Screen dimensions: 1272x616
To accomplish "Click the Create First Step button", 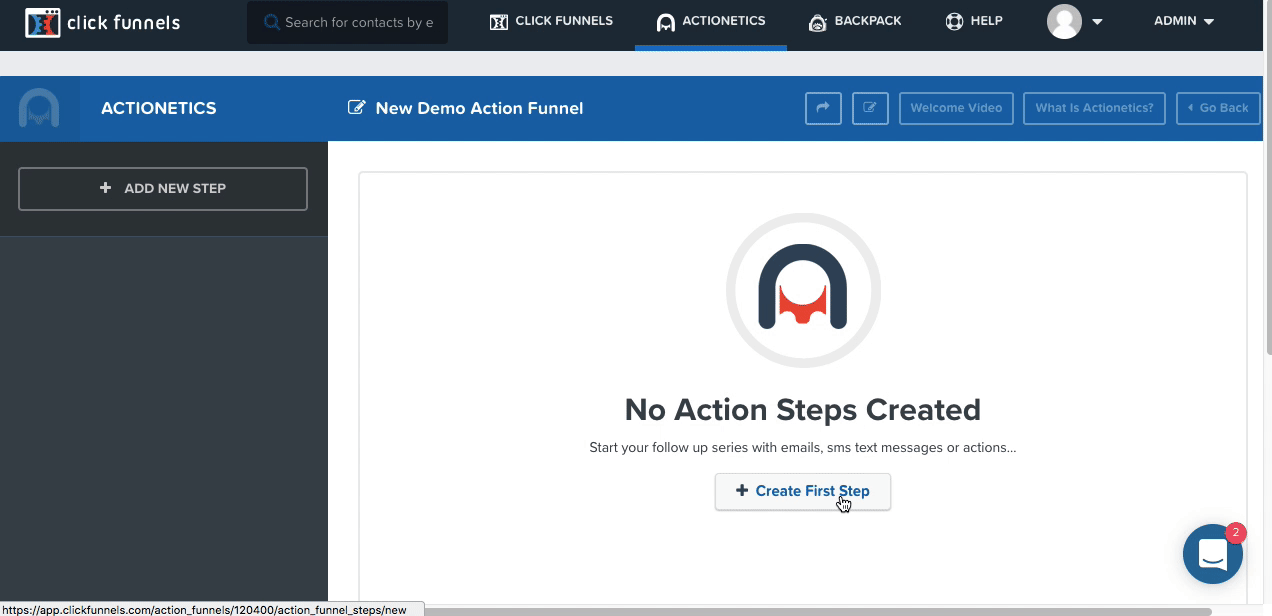I will pyautogui.click(x=803, y=491).
